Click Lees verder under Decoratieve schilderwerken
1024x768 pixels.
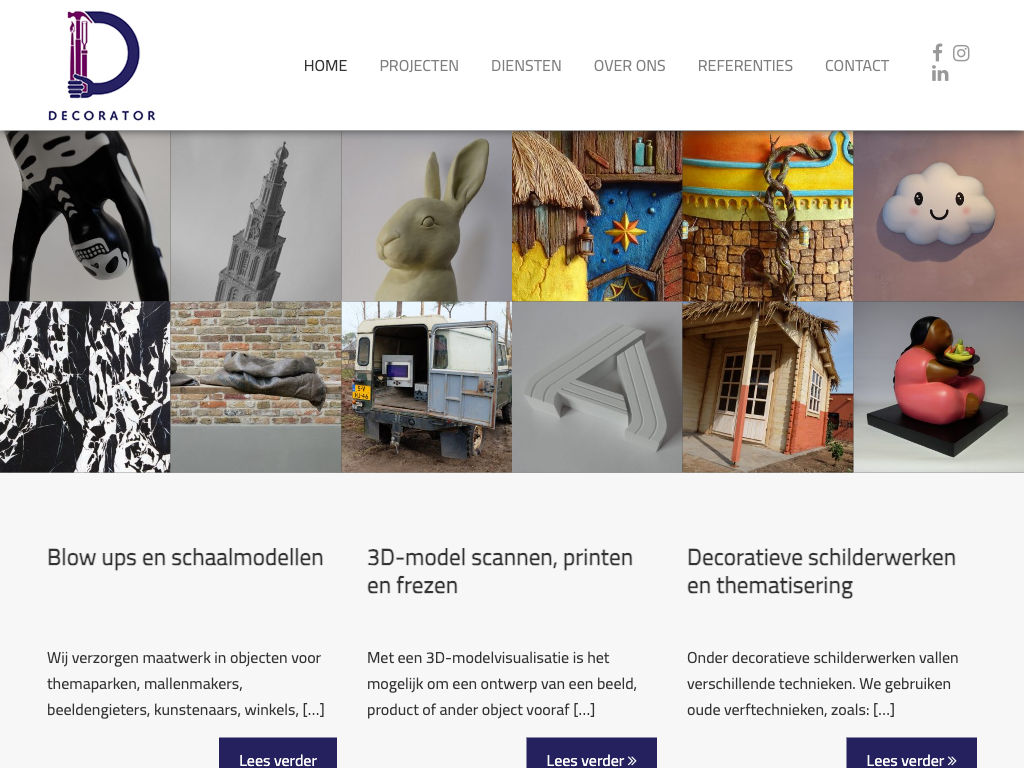[x=912, y=754]
